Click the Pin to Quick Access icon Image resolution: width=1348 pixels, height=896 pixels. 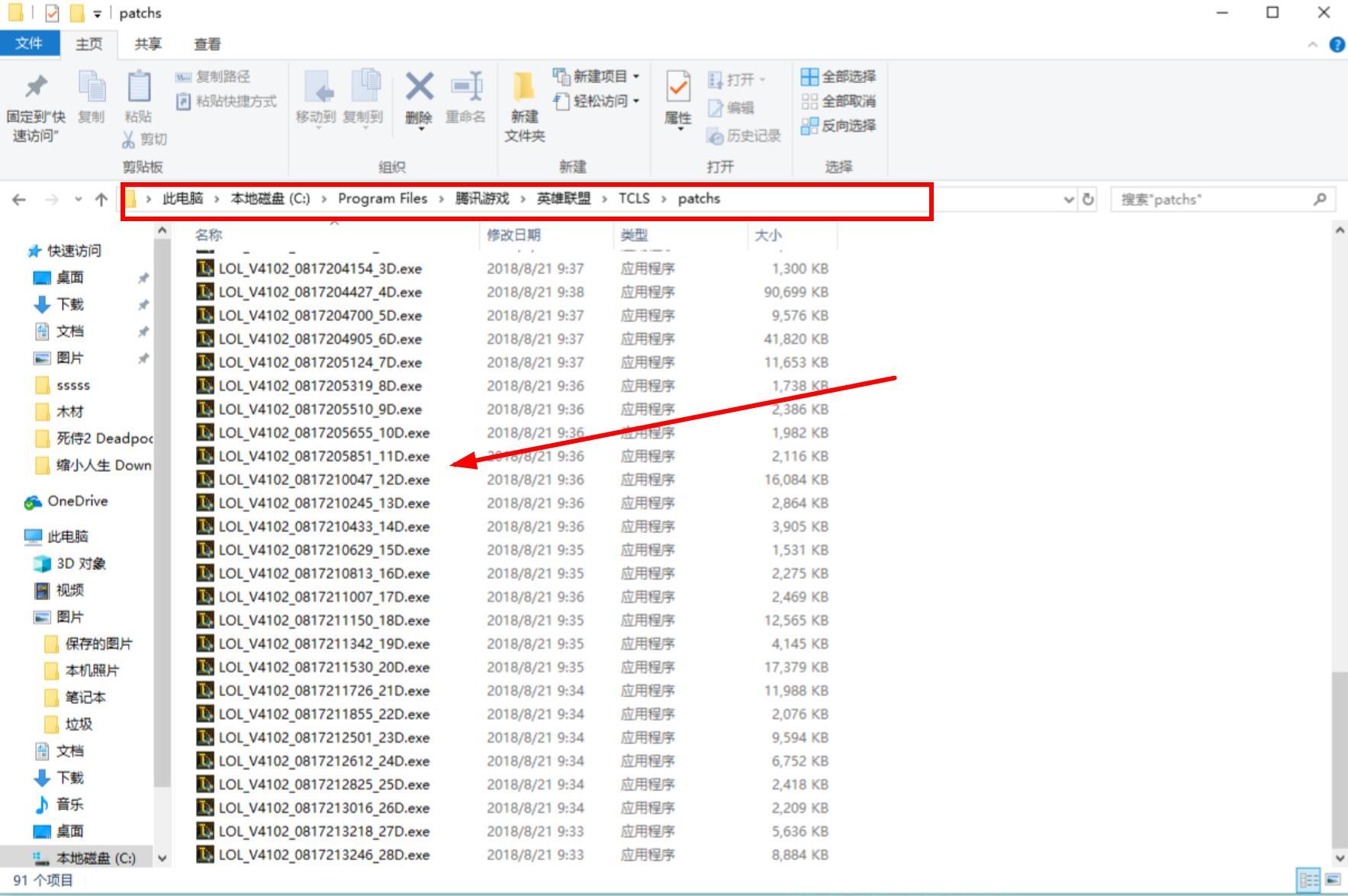(x=36, y=86)
